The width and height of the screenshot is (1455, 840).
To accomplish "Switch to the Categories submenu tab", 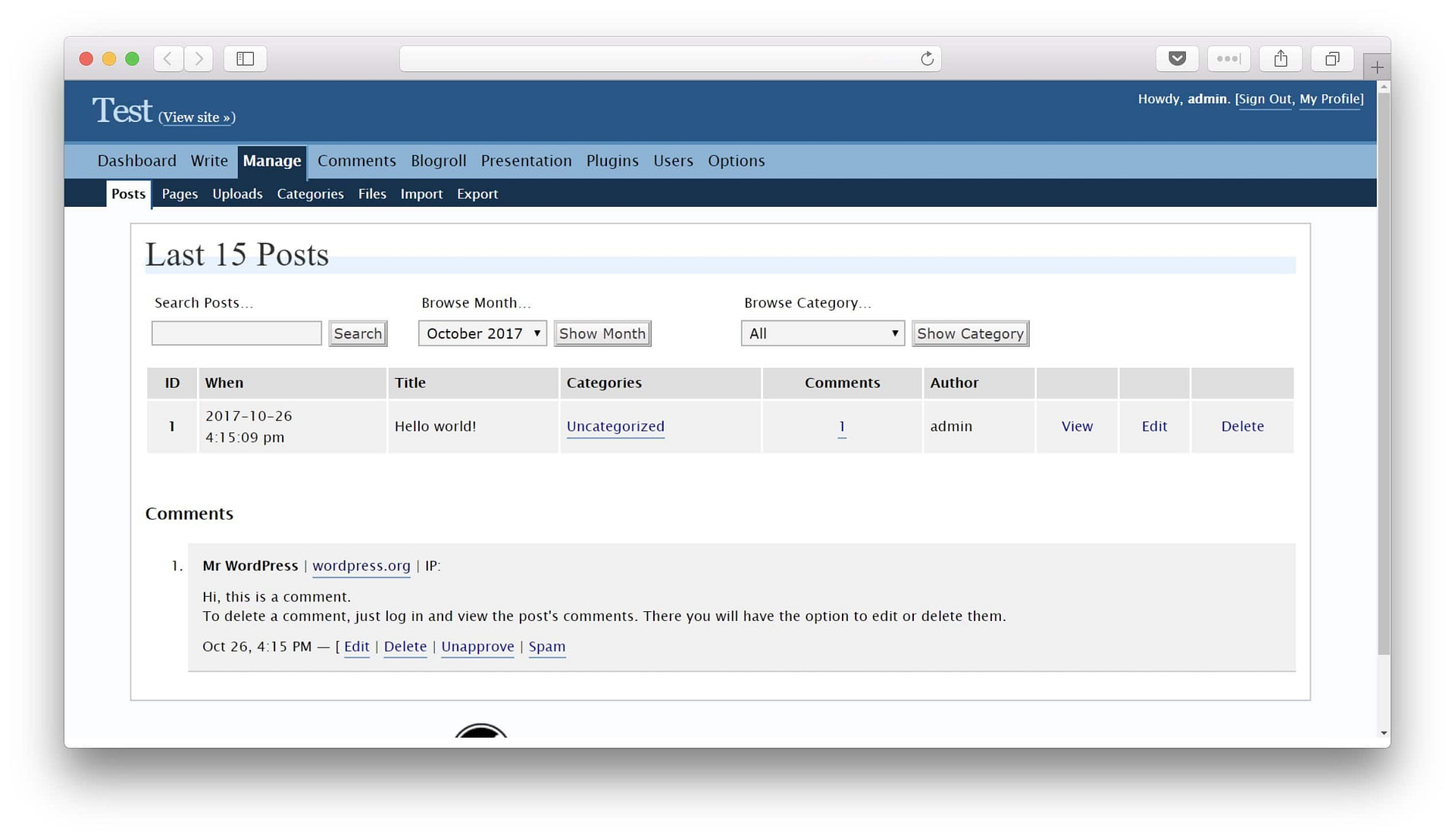I will pos(310,194).
